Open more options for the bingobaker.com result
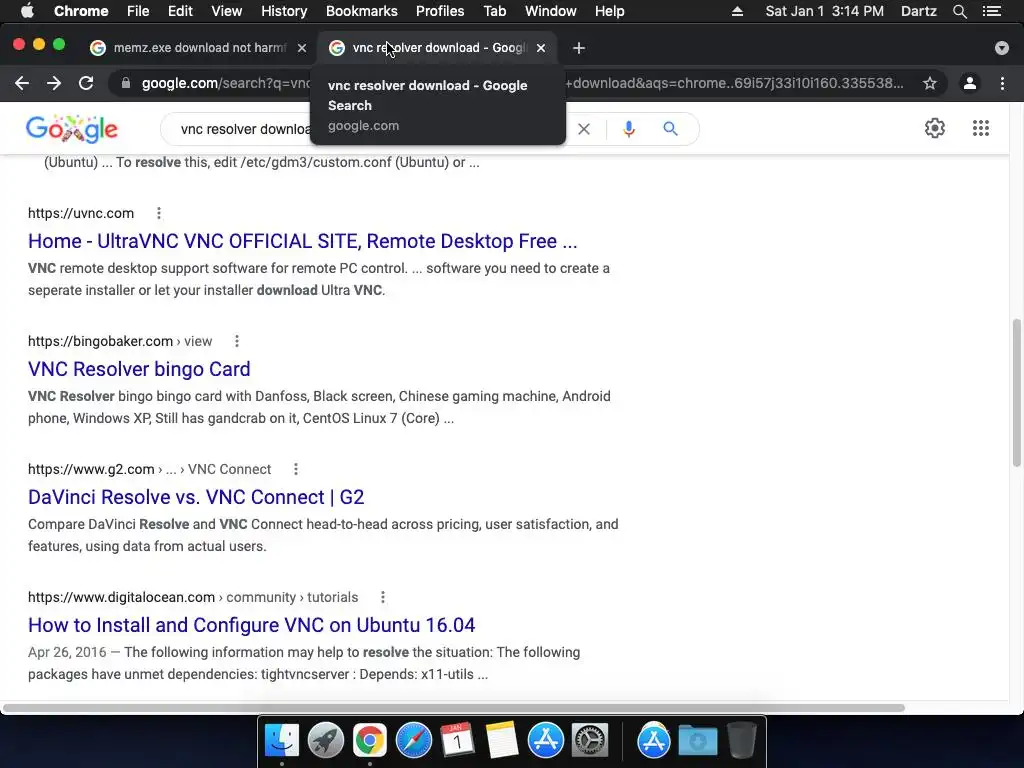This screenshot has width=1024, height=768. pos(237,341)
